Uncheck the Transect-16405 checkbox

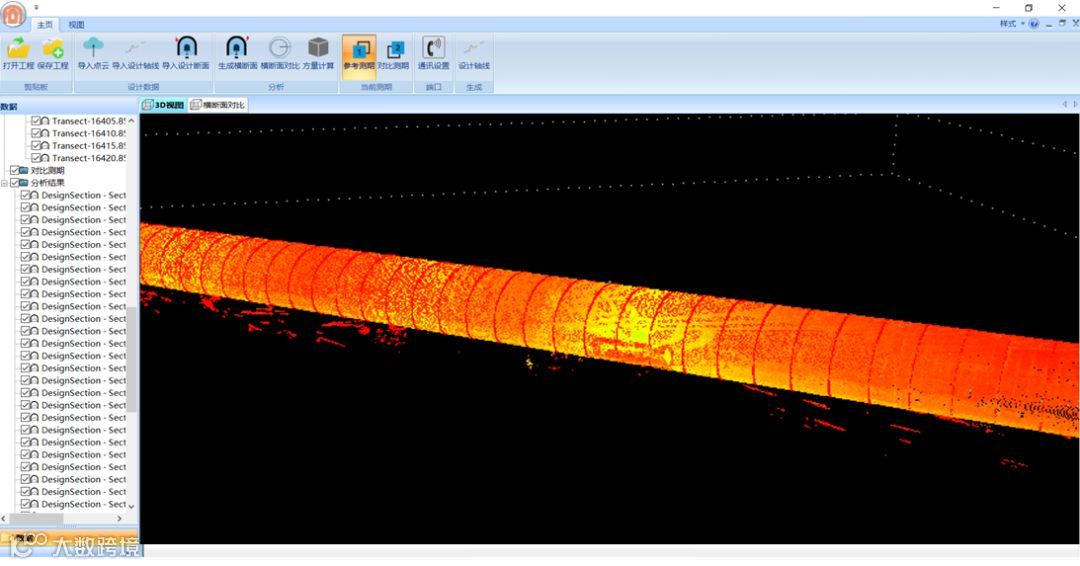pos(37,120)
